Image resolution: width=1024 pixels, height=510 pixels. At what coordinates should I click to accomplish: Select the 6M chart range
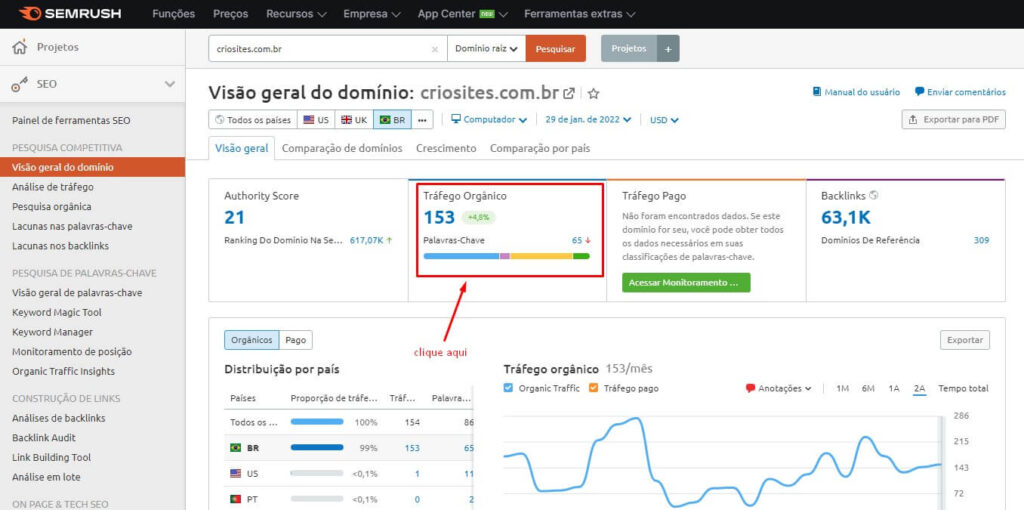868,388
